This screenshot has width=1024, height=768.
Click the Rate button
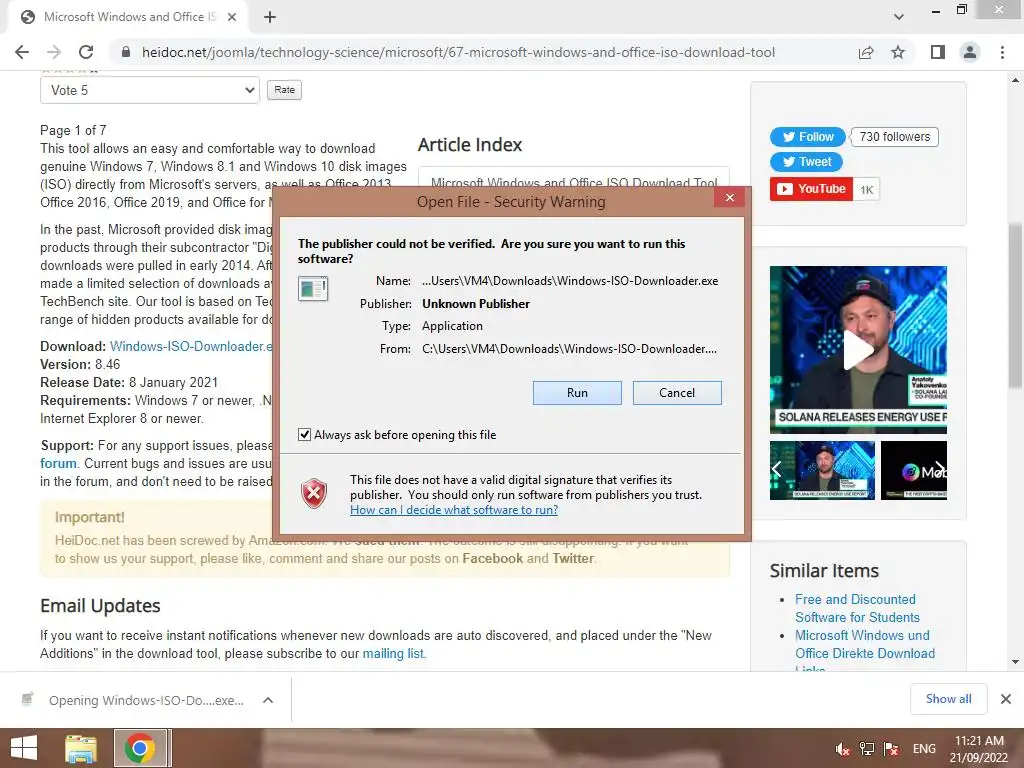[x=284, y=90]
